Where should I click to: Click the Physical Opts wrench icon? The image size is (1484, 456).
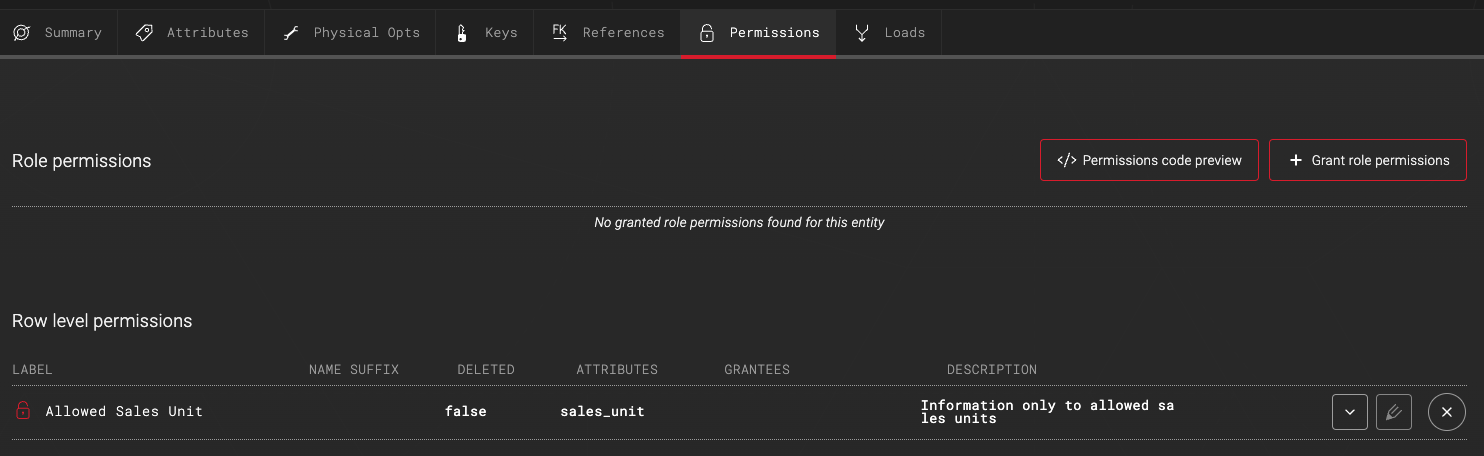pyautogui.click(x=291, y=33)
